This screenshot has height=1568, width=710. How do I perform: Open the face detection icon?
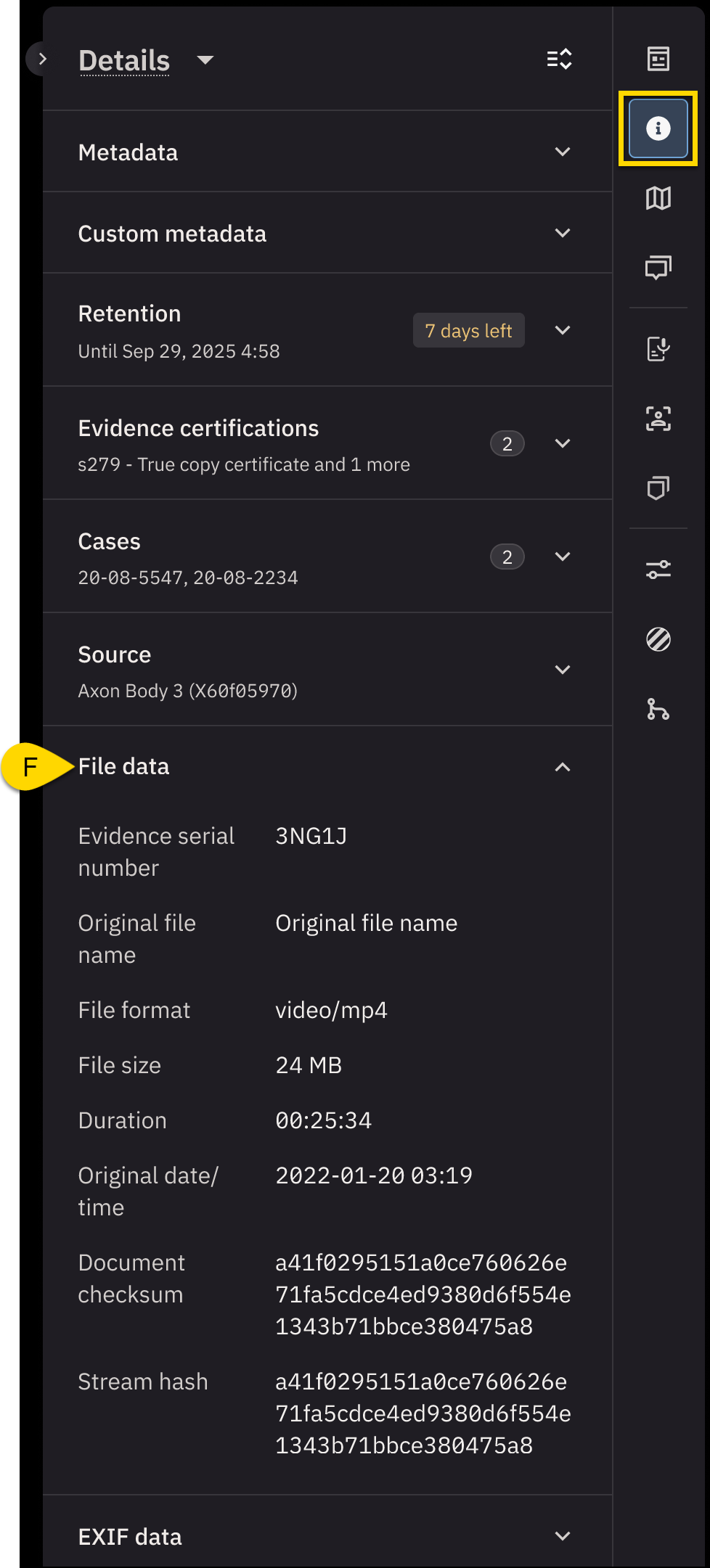(x=658, y=419)
